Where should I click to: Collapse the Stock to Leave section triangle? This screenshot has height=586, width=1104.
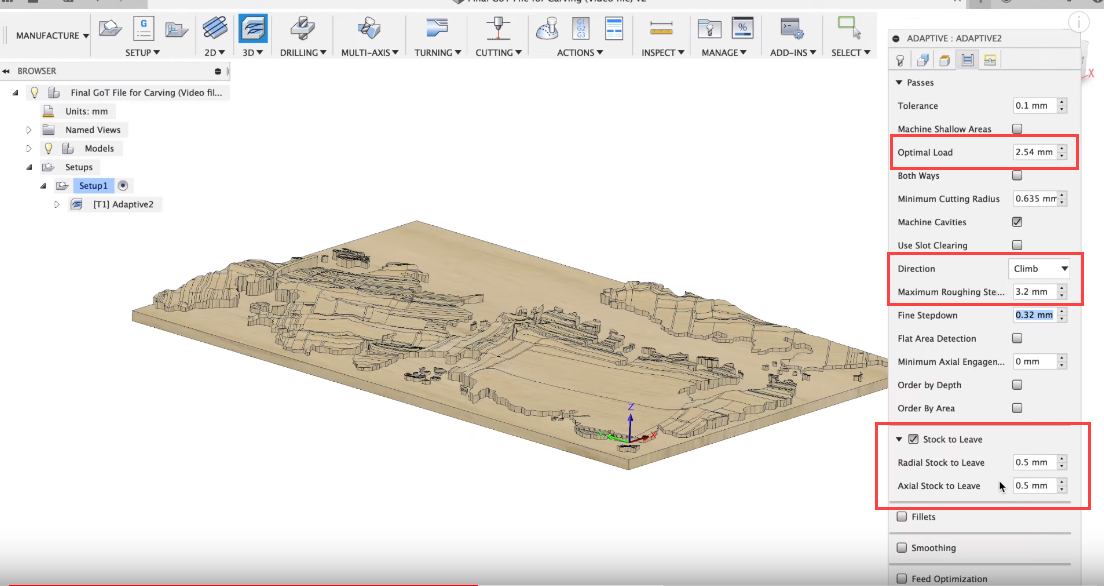899,439
